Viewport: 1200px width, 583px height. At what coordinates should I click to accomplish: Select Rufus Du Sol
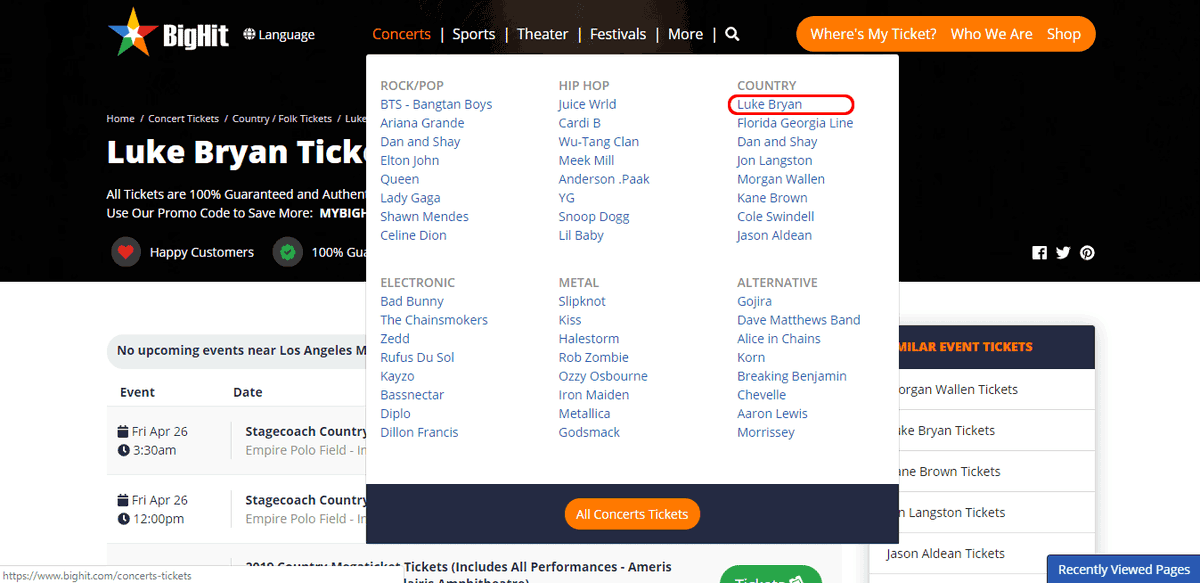point(417,357)
